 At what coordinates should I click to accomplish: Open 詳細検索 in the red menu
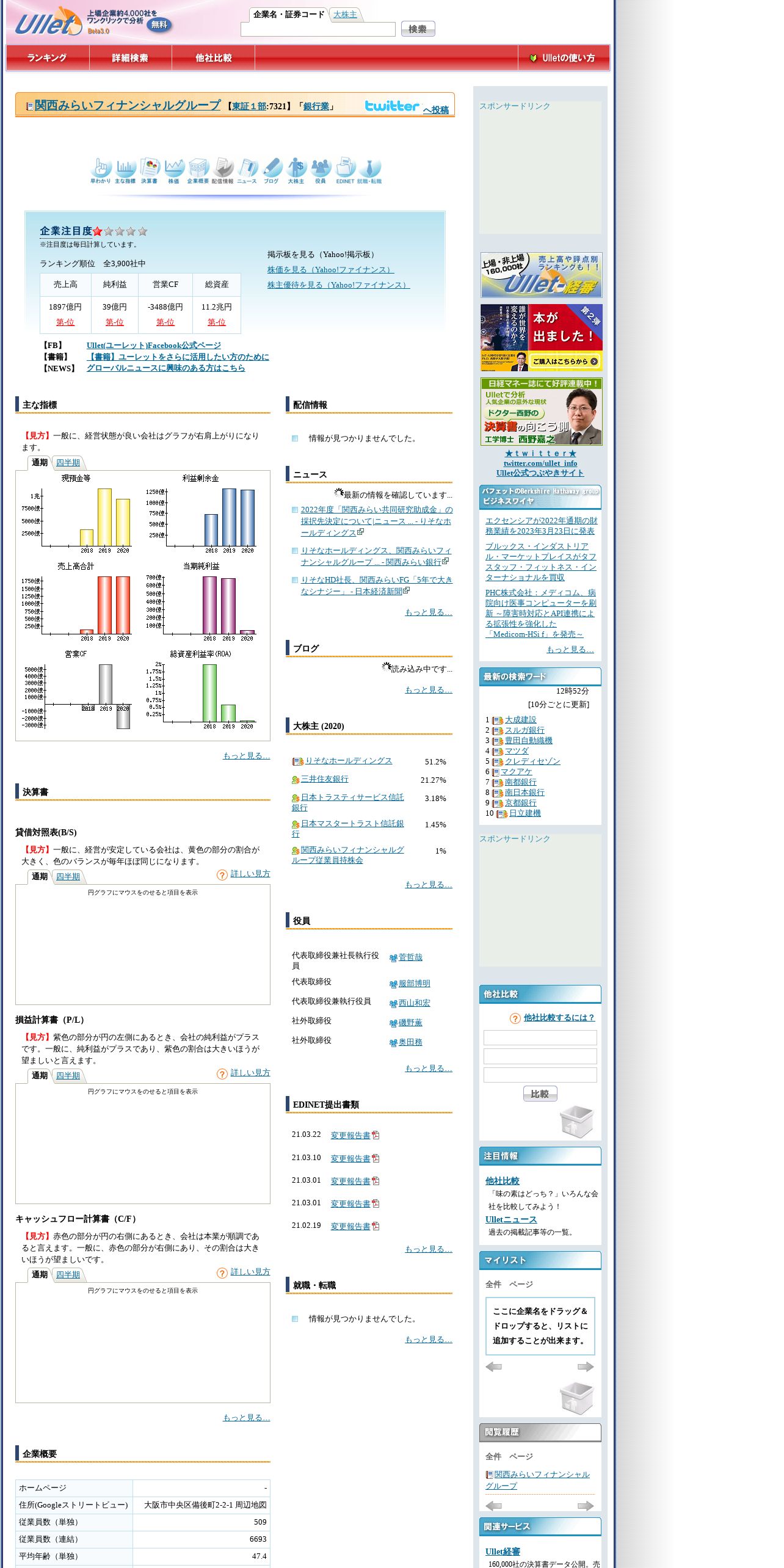click(130, 58)
